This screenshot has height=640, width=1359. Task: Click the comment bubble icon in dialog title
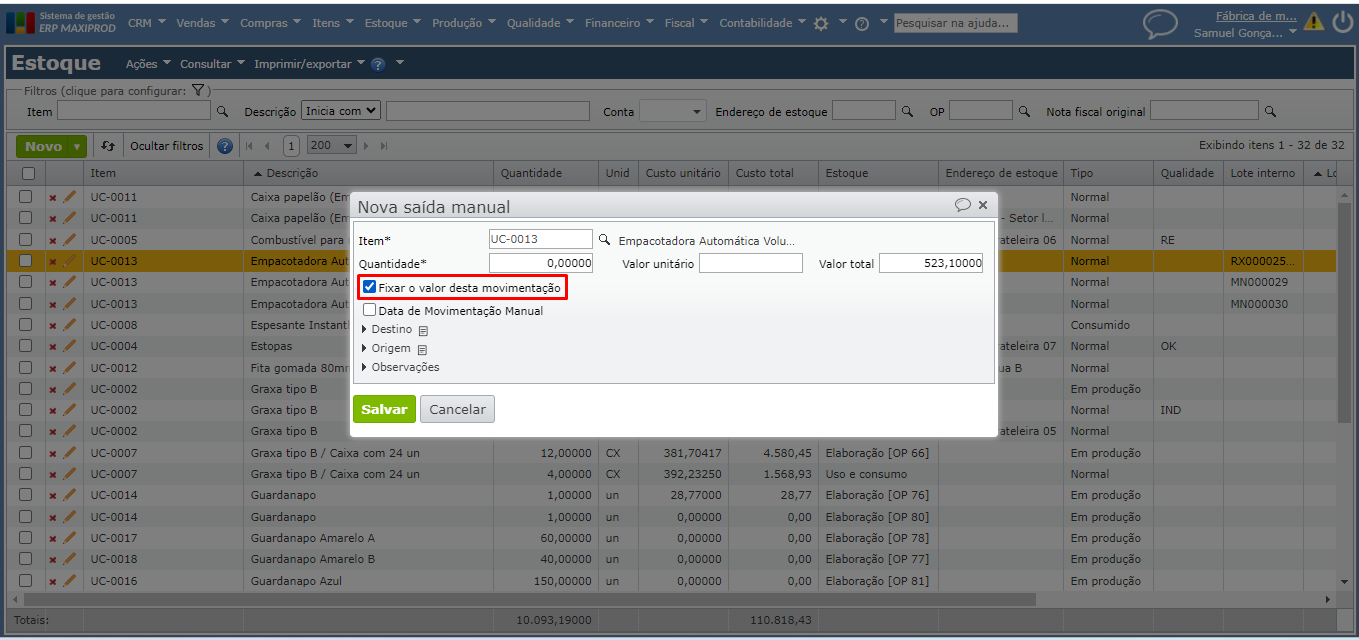pos(963,204)
